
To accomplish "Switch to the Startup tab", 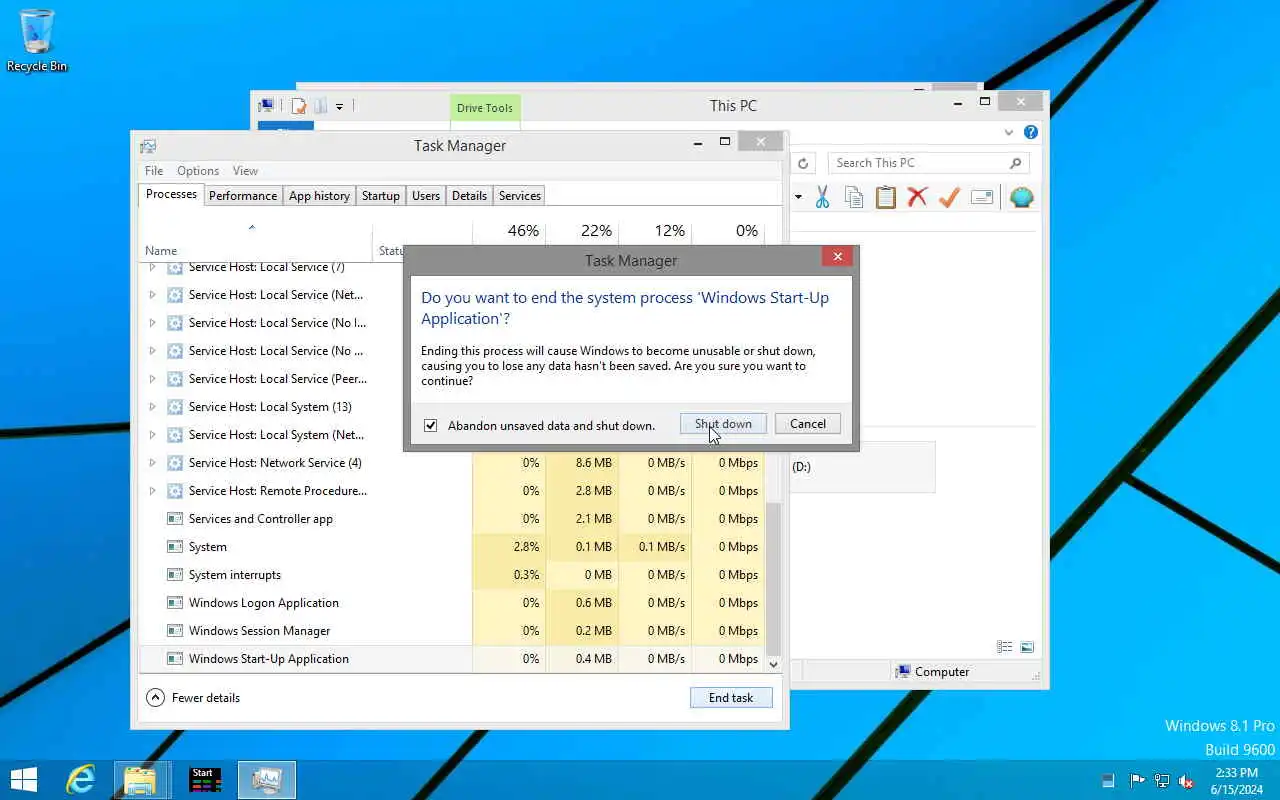I will pos(380,196).
